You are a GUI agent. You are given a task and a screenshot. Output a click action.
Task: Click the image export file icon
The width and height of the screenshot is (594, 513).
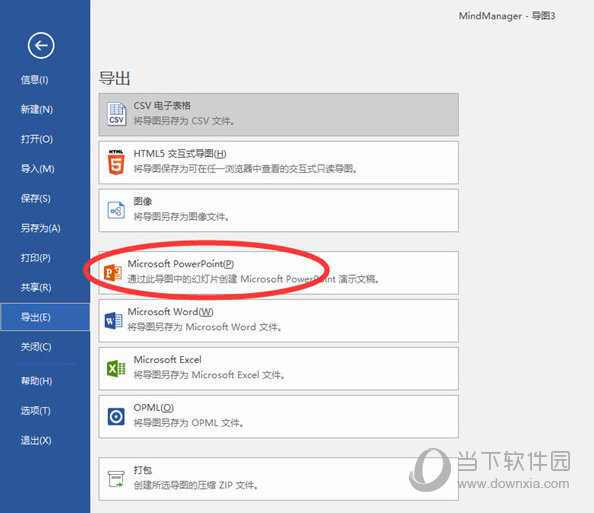(116, 210)
